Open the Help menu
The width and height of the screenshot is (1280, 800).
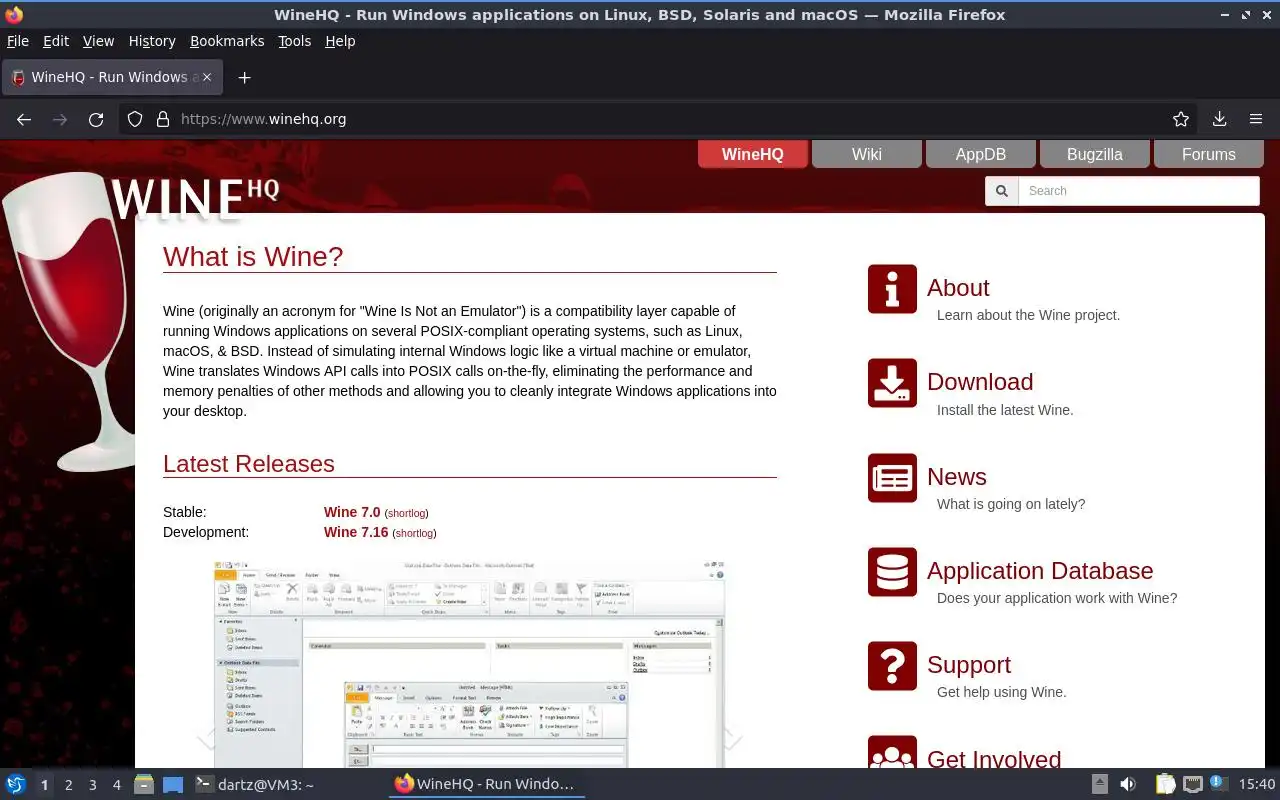coord(340,41)
